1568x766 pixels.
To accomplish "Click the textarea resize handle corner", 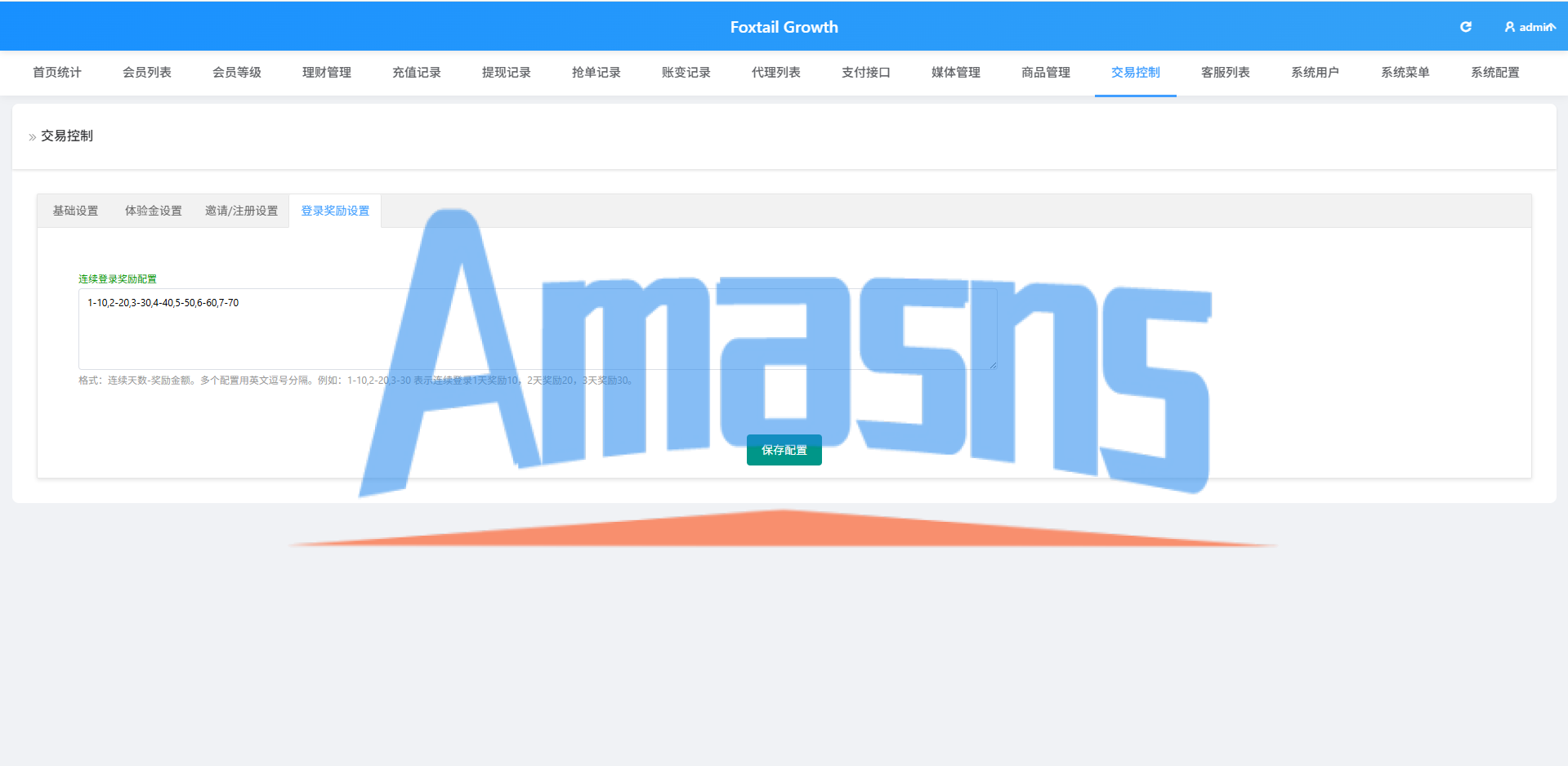I will click(x=993, y=365).
